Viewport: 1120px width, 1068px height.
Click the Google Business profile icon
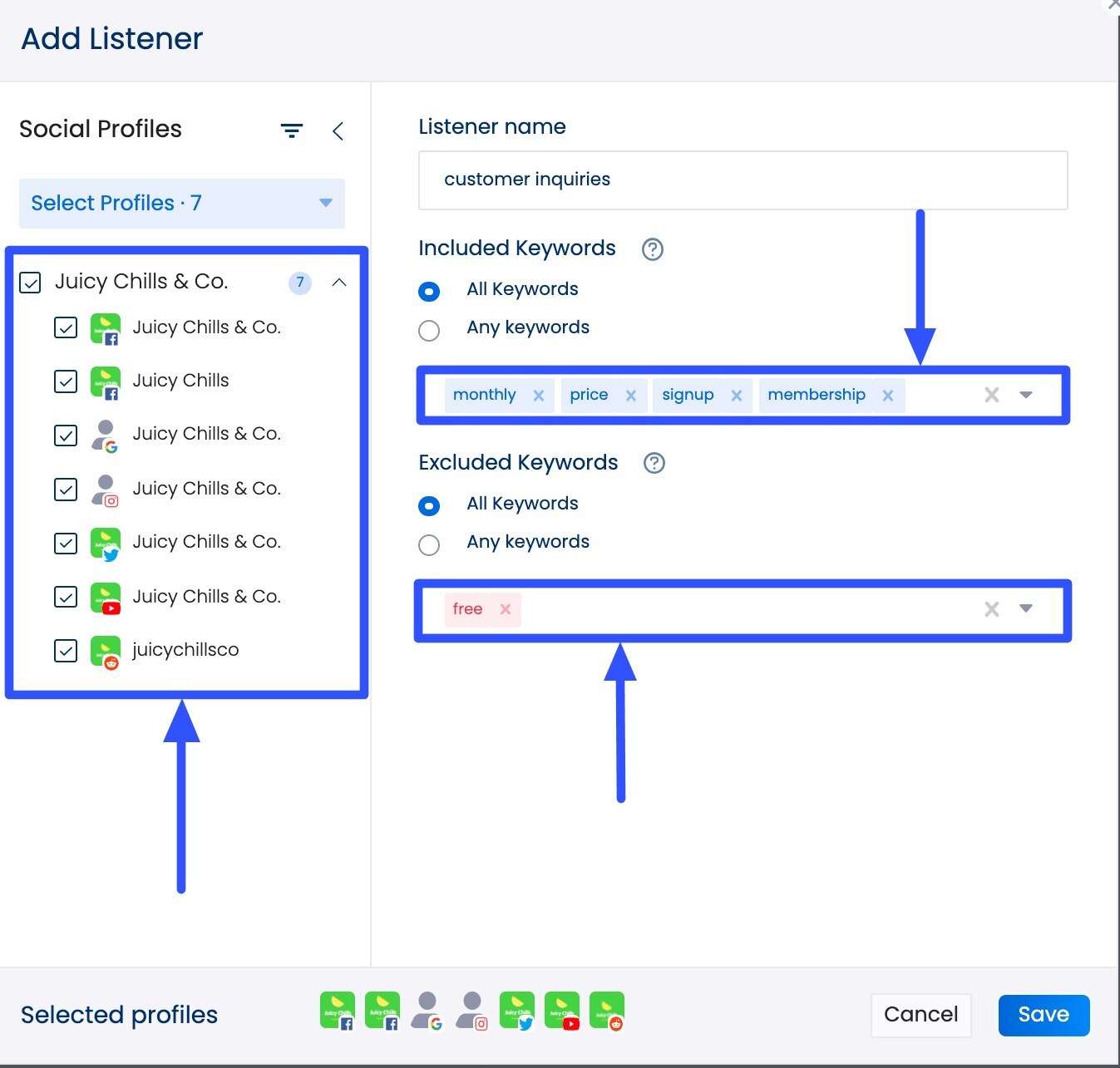[106, 435]
